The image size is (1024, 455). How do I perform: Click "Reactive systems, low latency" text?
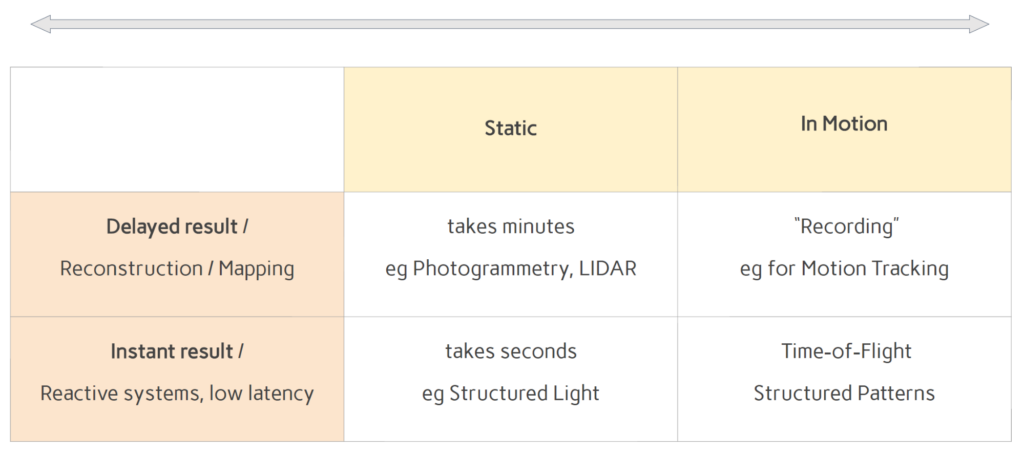click(x=177, y=393)
